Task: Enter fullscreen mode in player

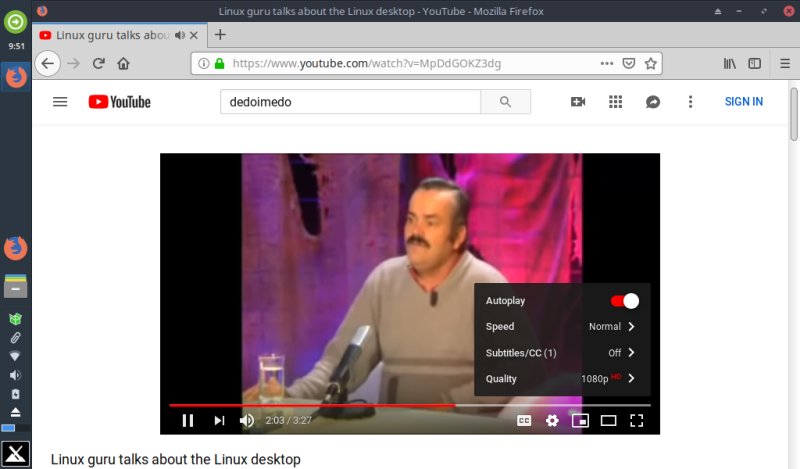Action: pyautogui.click(x=636, y=420)
